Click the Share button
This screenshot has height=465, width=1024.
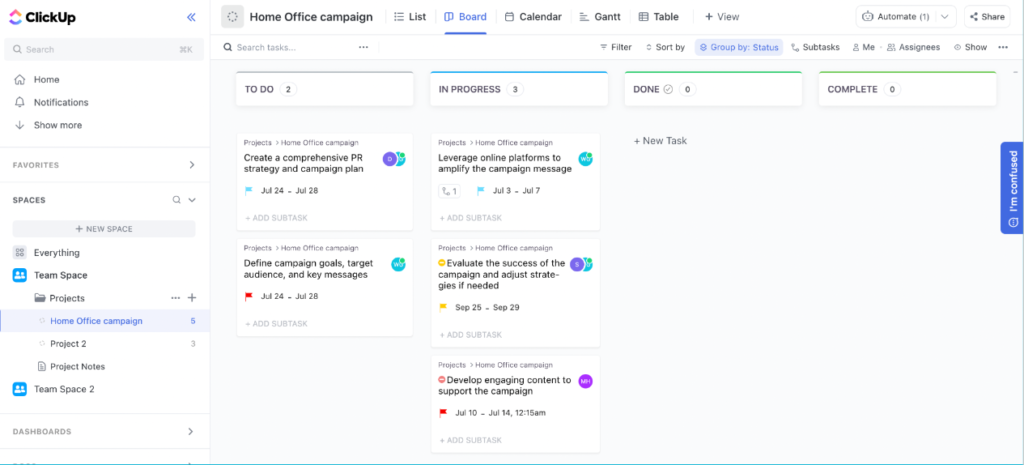click(986, 17)
